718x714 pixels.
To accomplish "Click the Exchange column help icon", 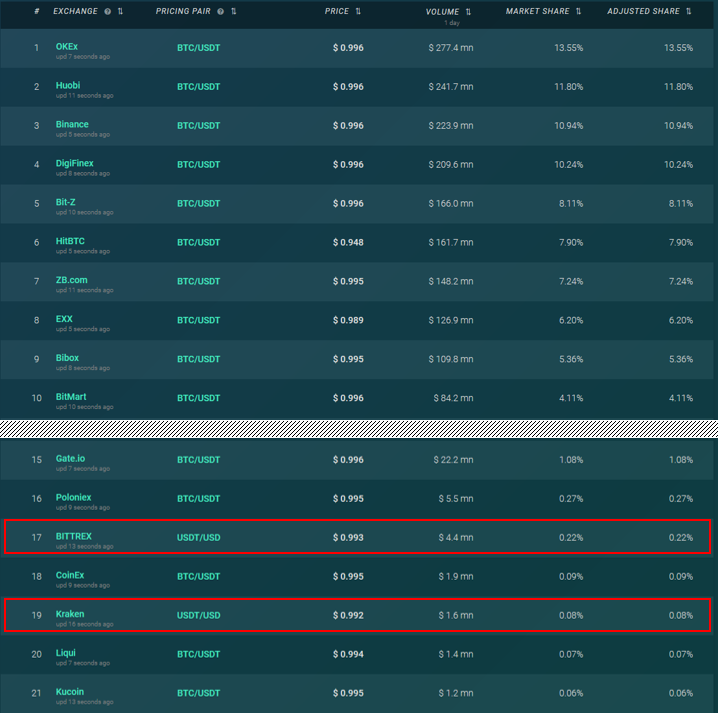I will click(x=108, y=11).
